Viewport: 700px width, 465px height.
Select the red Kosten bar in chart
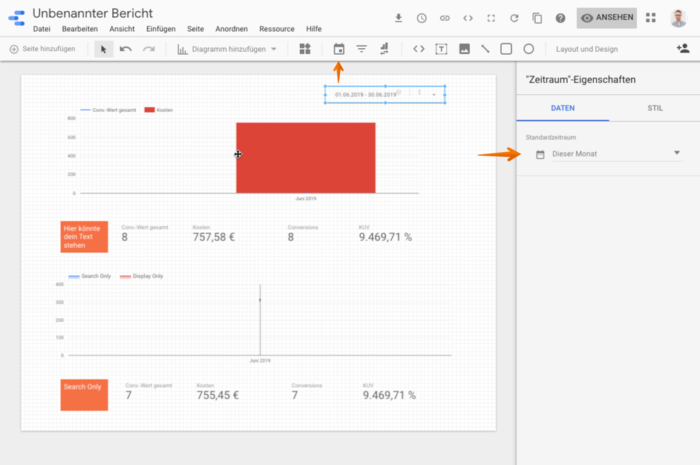click(x=306, y=158)
